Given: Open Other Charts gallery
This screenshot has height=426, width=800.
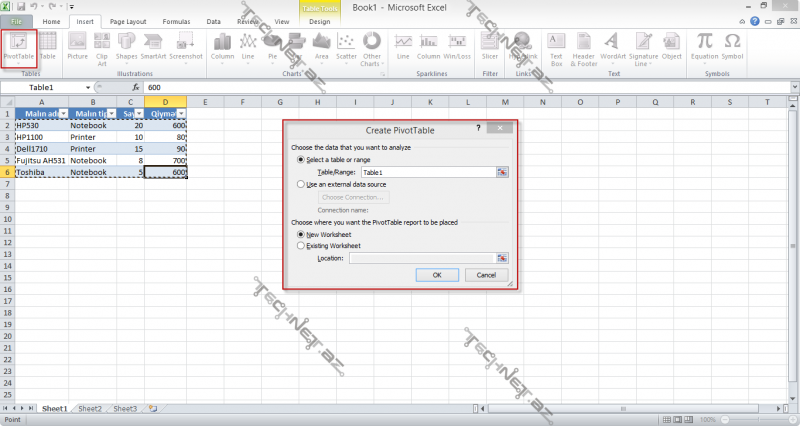Looking at the screenshot, I should pyautogui.click(x=371, y=48).
